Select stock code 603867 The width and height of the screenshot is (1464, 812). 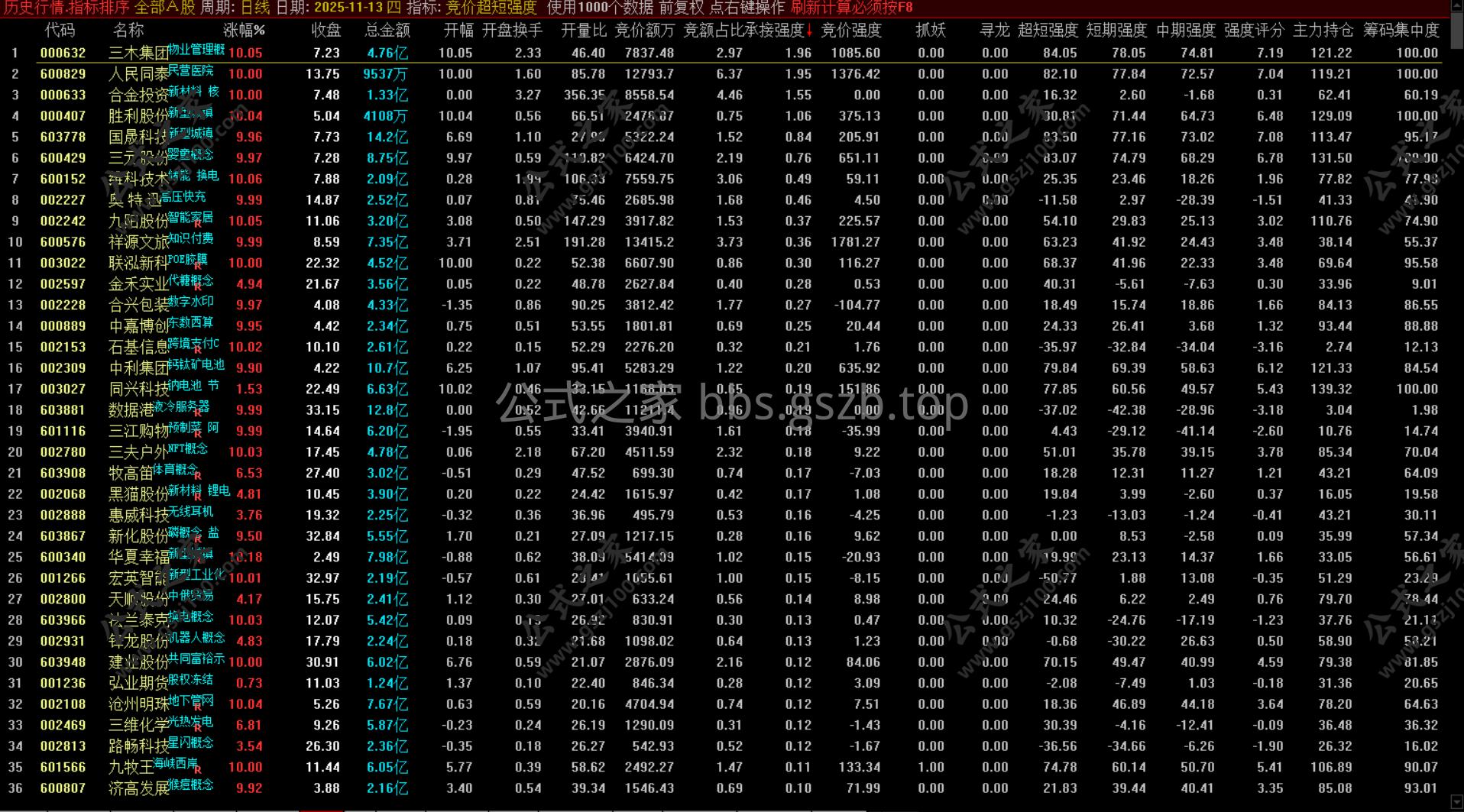63,536
